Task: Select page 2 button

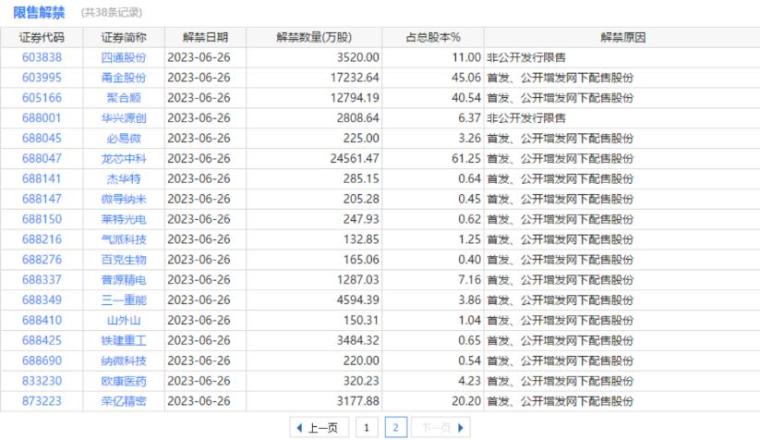Action: 395,428
